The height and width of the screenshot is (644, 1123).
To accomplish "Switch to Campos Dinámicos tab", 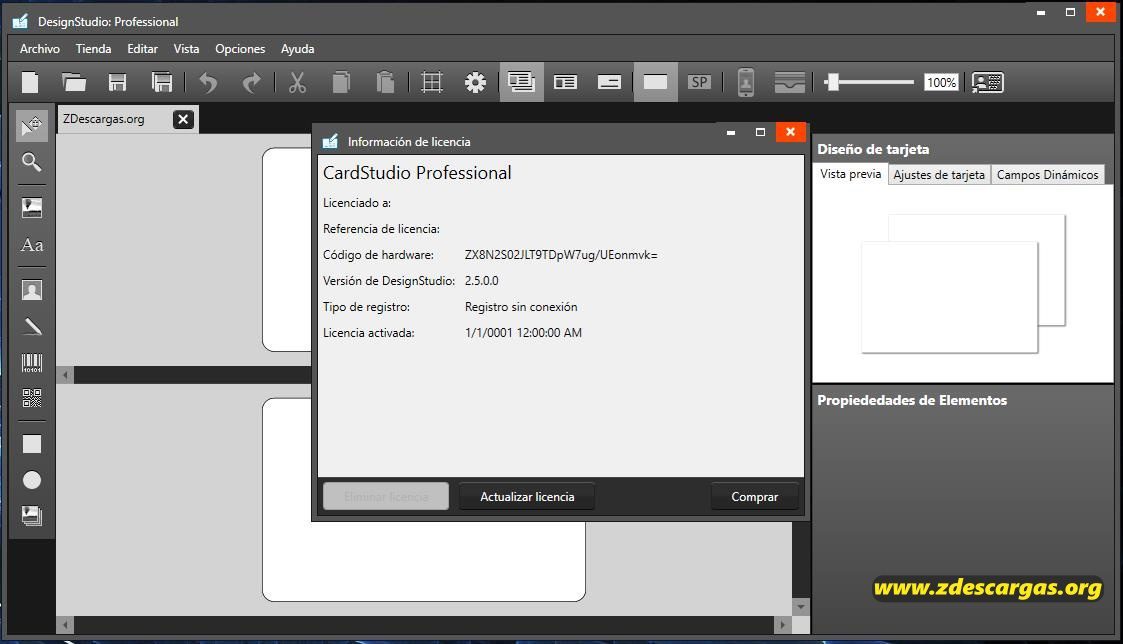I will (1047, 175).
